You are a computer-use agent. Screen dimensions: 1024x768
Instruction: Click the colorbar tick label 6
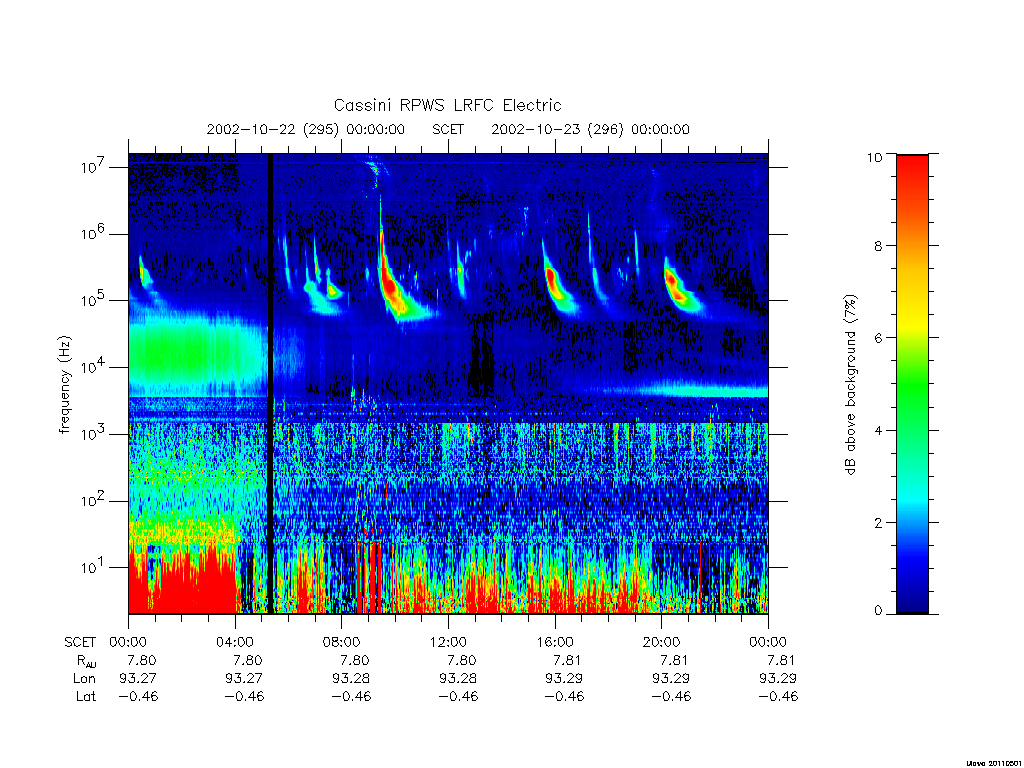point(878,338)
